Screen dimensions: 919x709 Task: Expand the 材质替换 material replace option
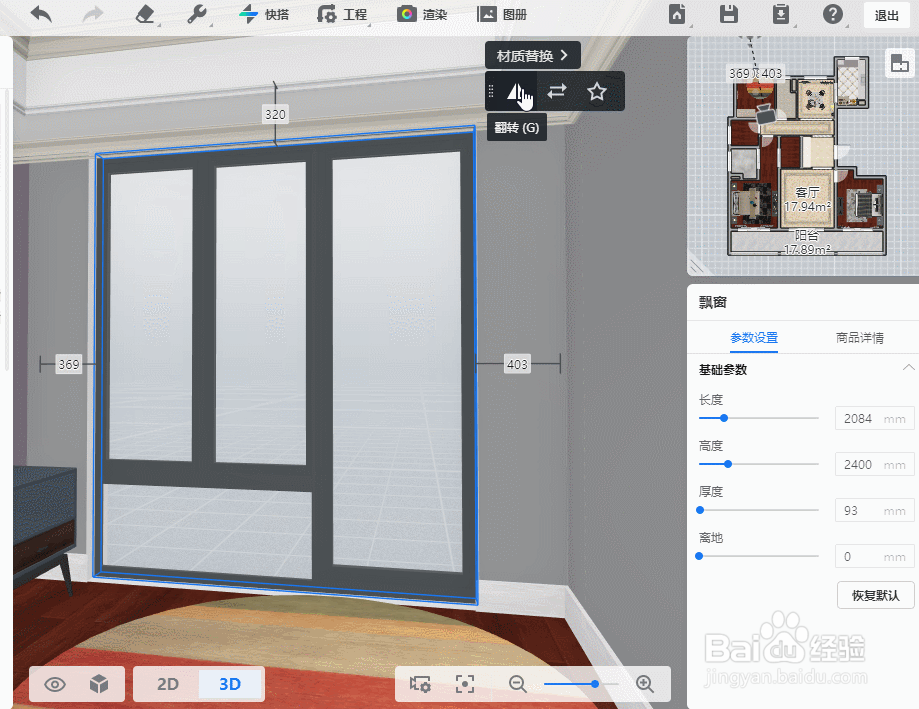pos(533,56)
